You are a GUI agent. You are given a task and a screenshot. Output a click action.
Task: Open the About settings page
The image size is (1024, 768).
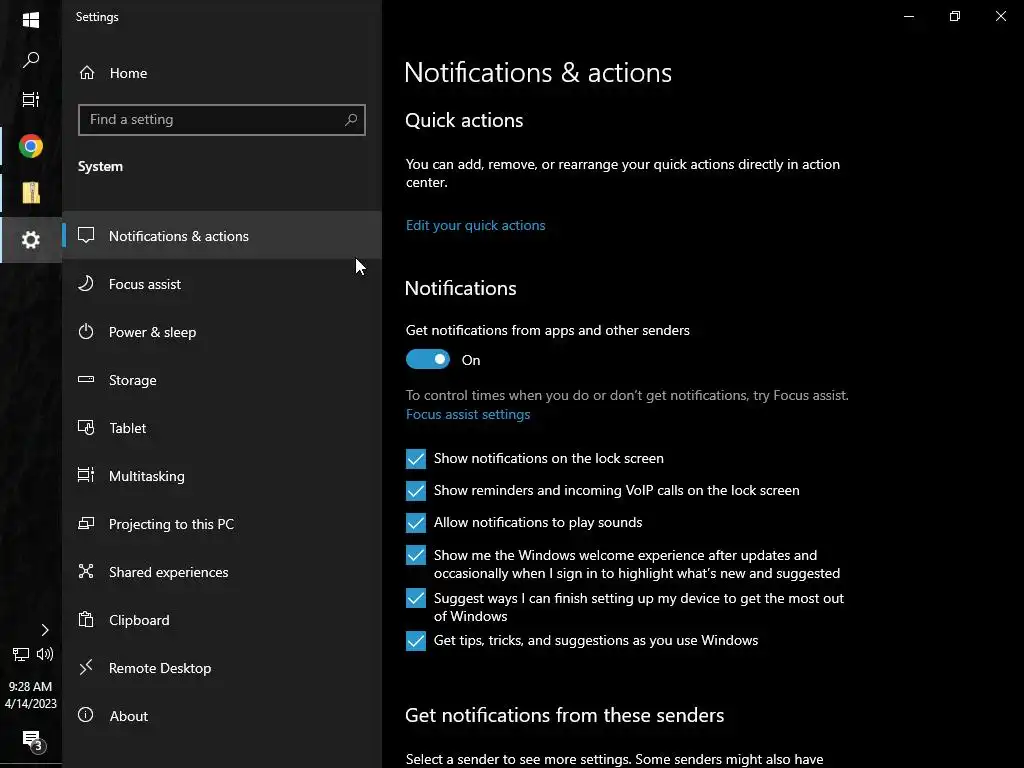pyautogui.click(x=128, y=716)
